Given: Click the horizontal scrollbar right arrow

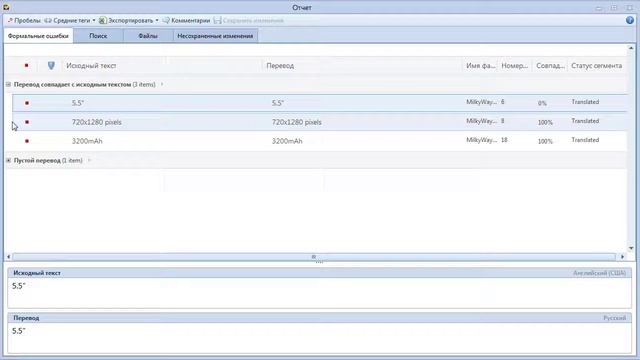Looking at the screenshot, I should [x=622, y=257].
